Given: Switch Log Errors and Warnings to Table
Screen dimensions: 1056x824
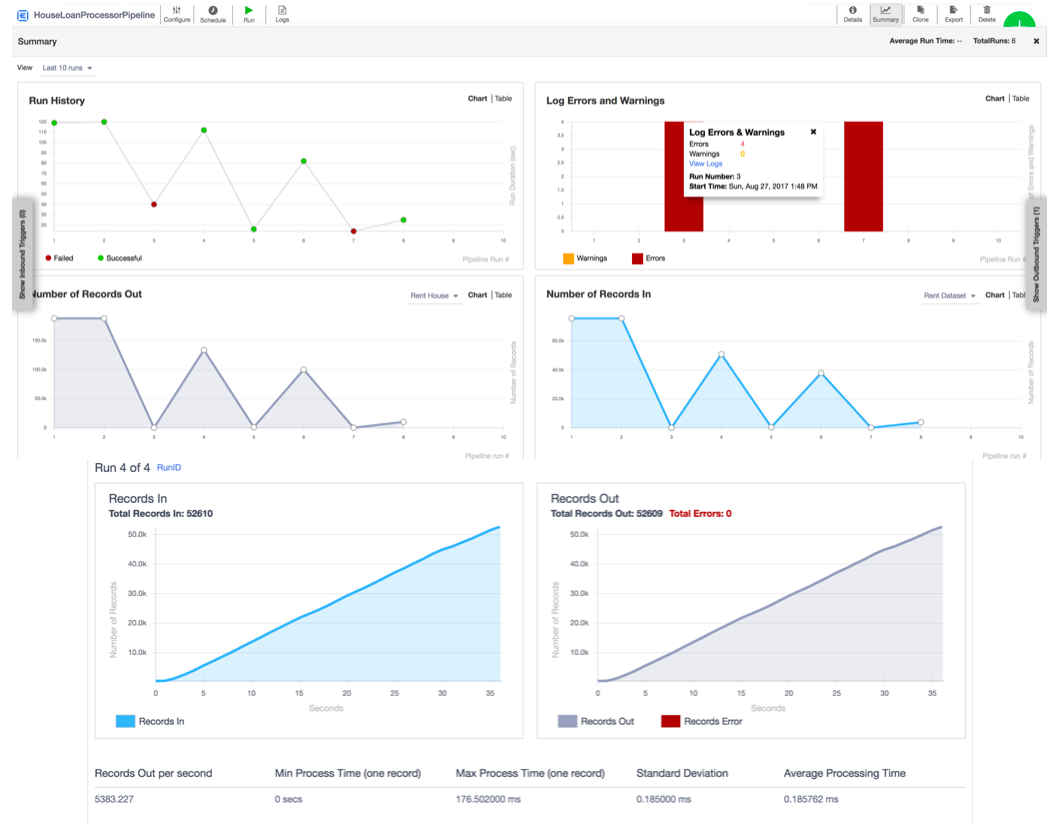Looking at the screenshot, I should [1020, 98].
